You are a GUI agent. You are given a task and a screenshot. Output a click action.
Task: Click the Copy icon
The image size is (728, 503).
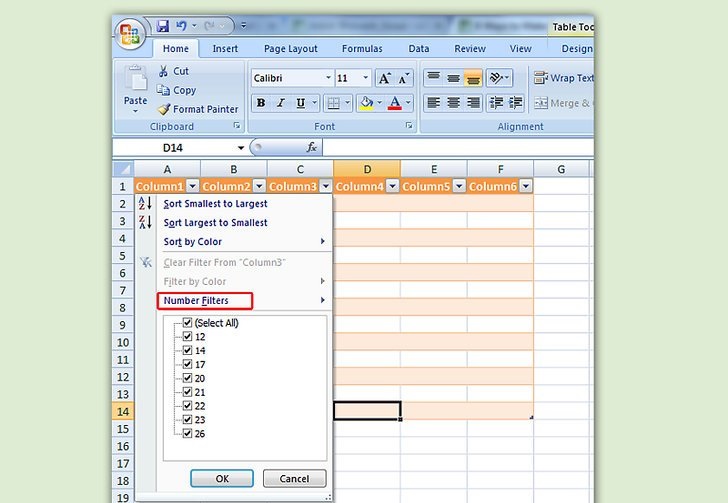tap(163, 90)
